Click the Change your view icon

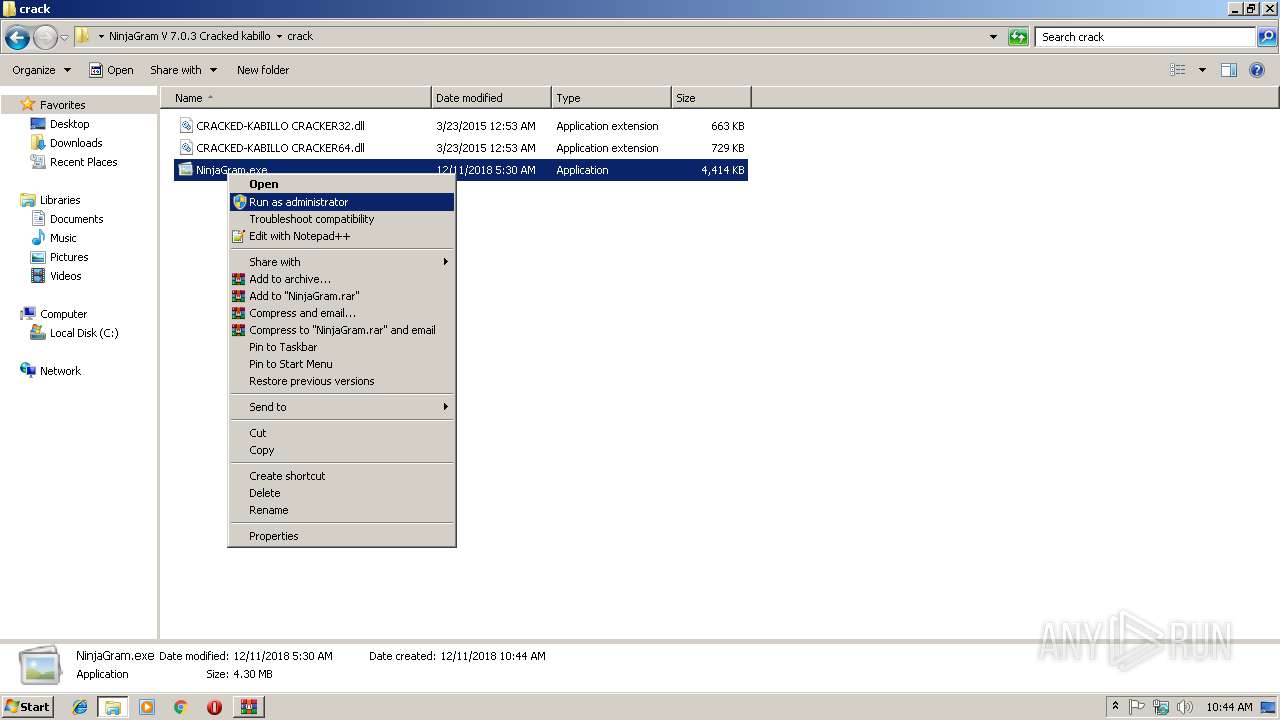[1178, 70]
